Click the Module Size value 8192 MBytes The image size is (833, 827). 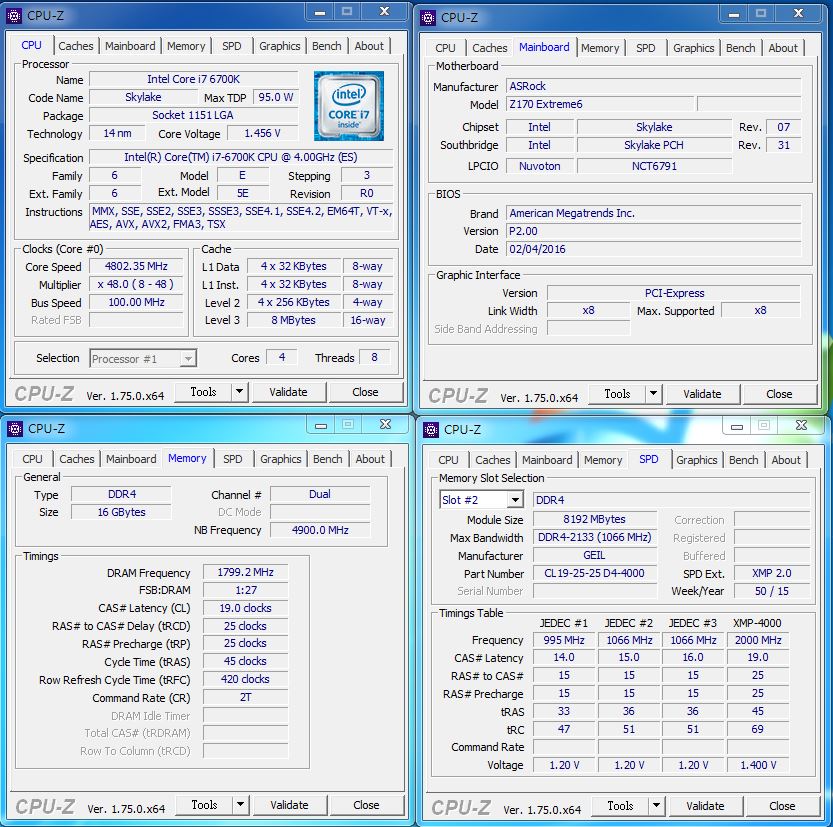594,519
